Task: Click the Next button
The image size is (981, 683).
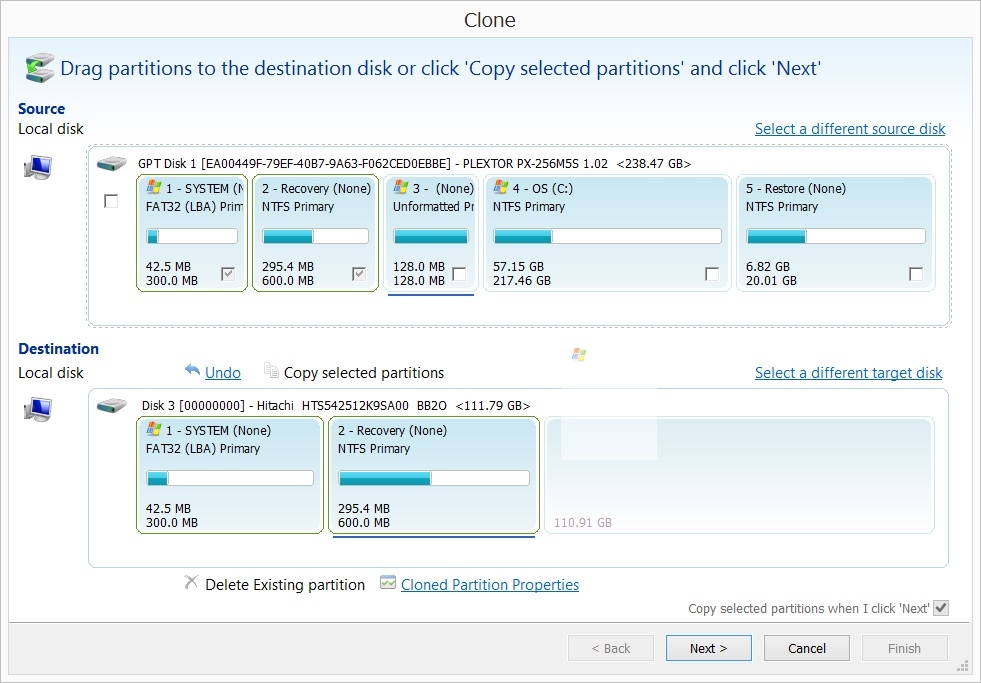Action: [x=708, y=648]
